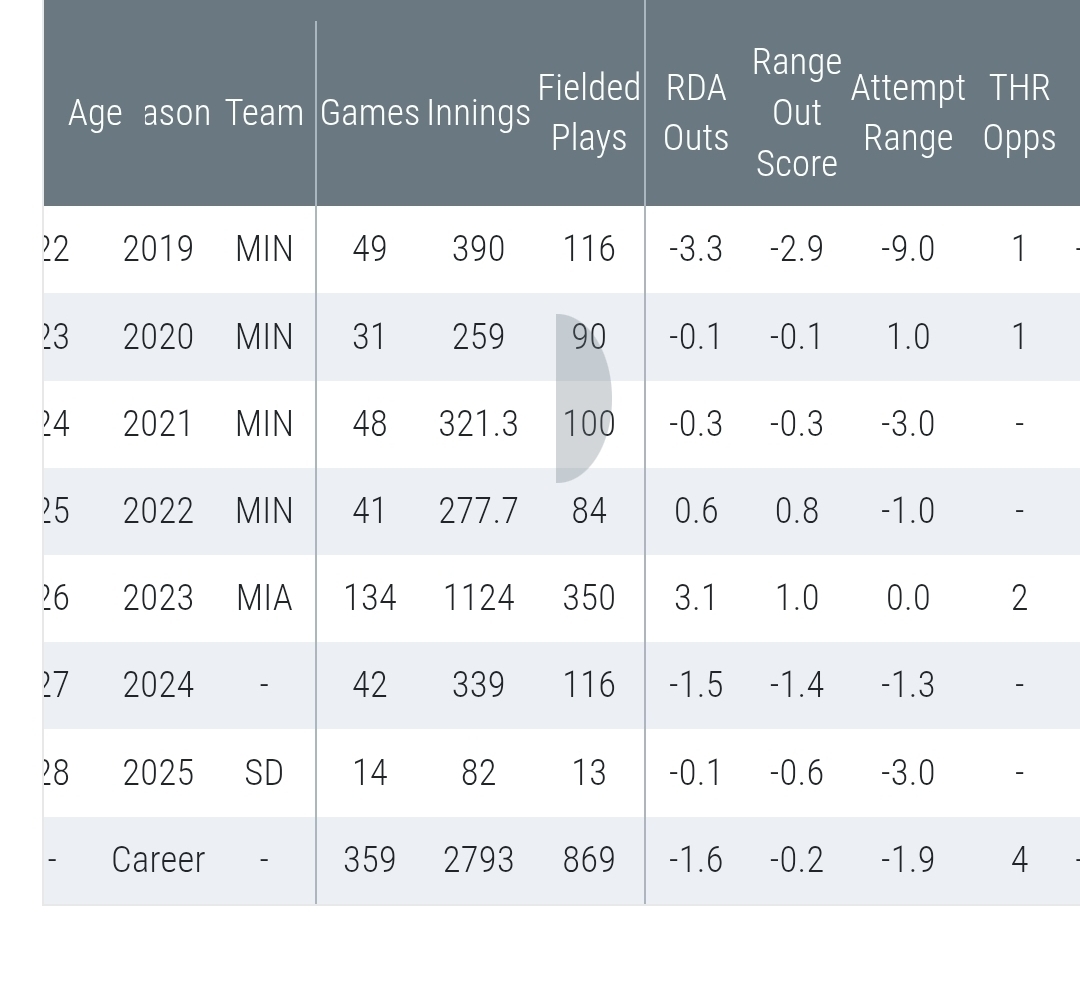Screen dimensions: 1080x985
Task: Click the 350 fielded plays value
Action: pyautogui.click(x=589, y=598)
